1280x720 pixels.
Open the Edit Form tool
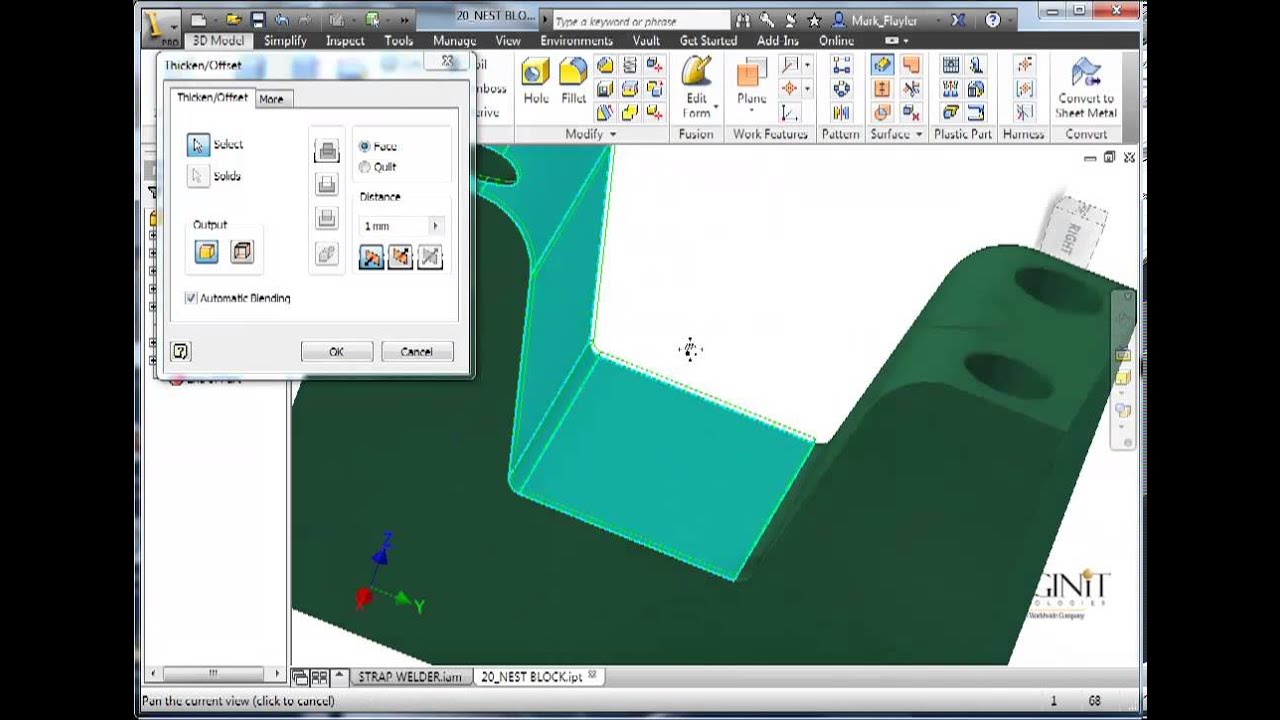(x=696, y=88)
